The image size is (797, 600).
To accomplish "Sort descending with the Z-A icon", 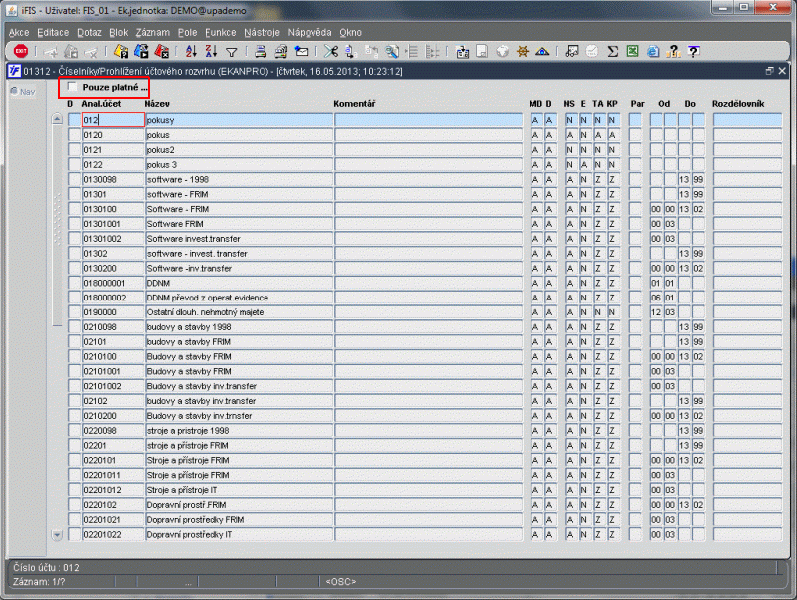I will [x=211, y=51].
